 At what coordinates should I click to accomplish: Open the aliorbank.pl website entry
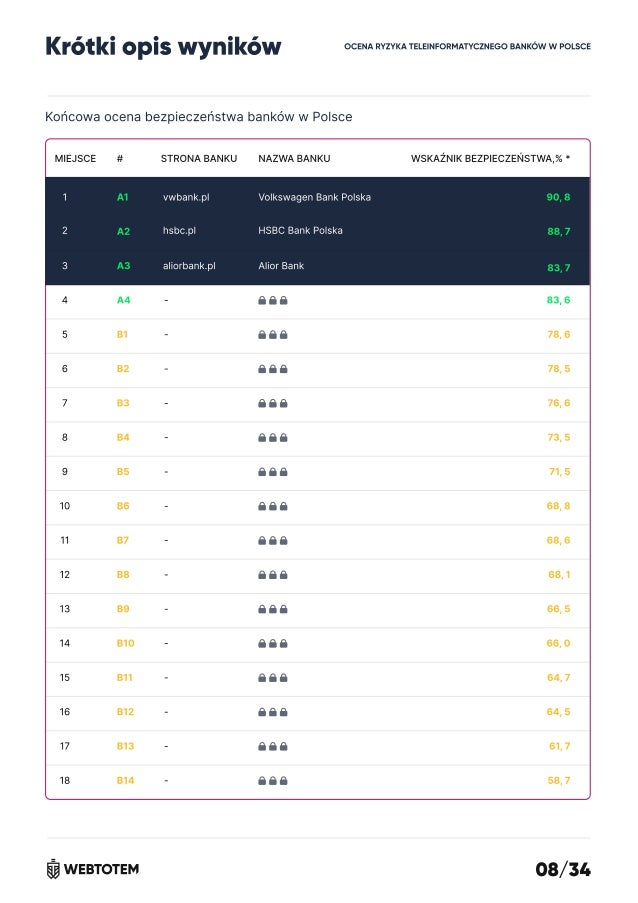189,265
